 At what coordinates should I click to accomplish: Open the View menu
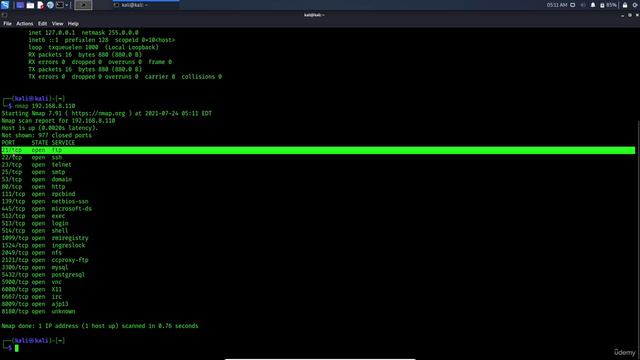[58, 24]
